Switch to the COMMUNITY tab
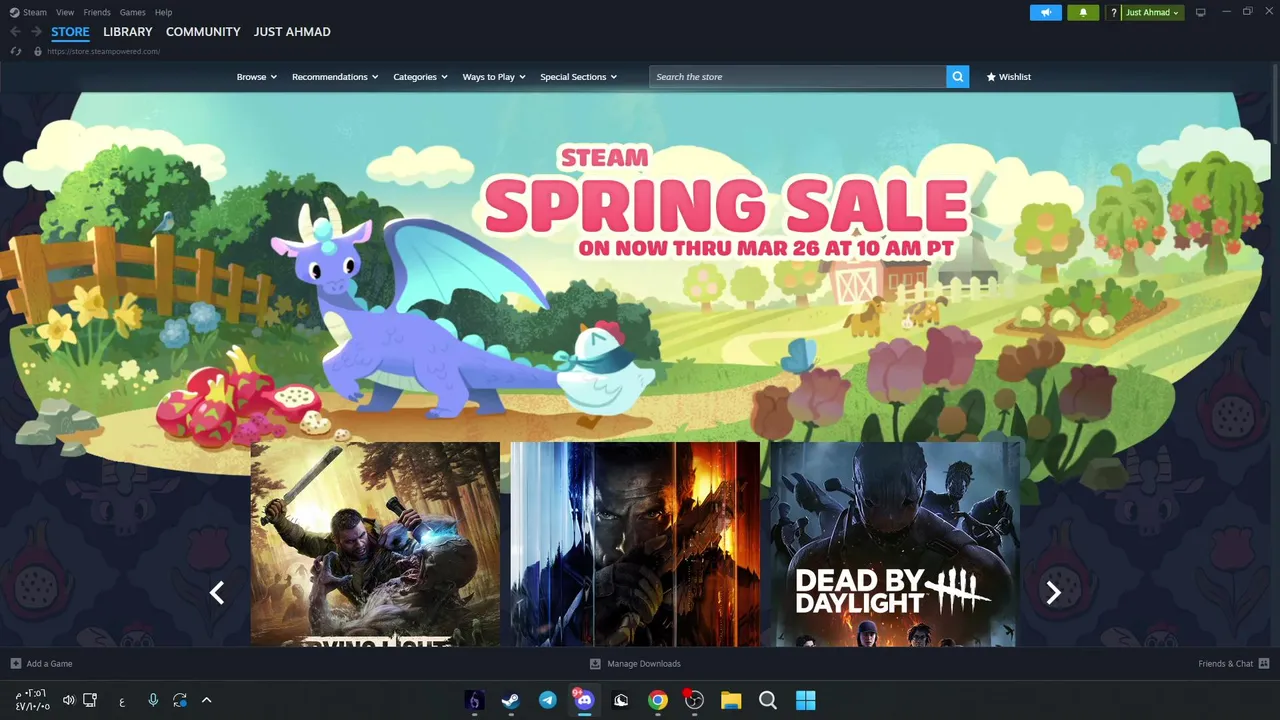 (x=203, y=32)
